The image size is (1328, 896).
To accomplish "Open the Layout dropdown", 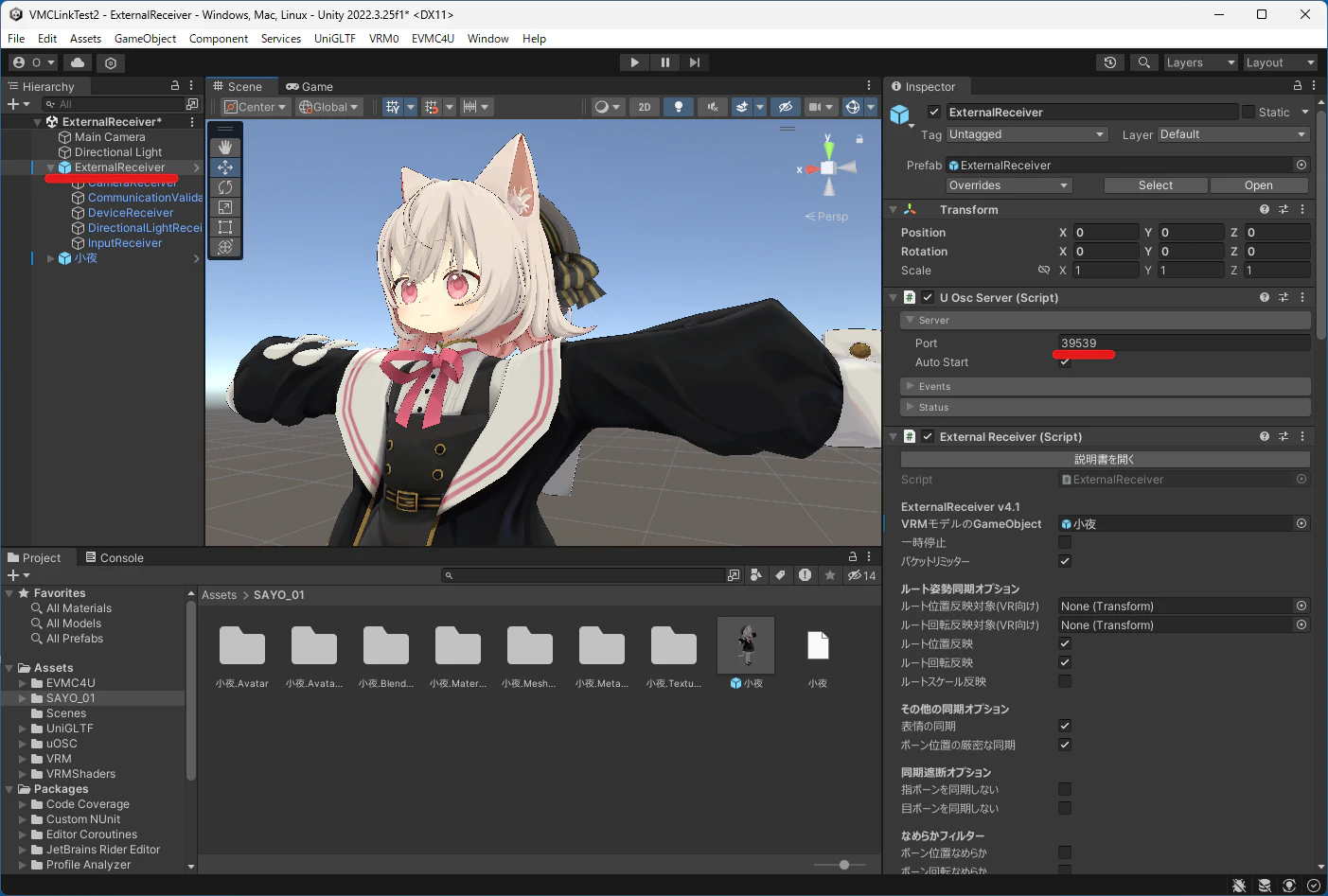I will click(1280, 62).
